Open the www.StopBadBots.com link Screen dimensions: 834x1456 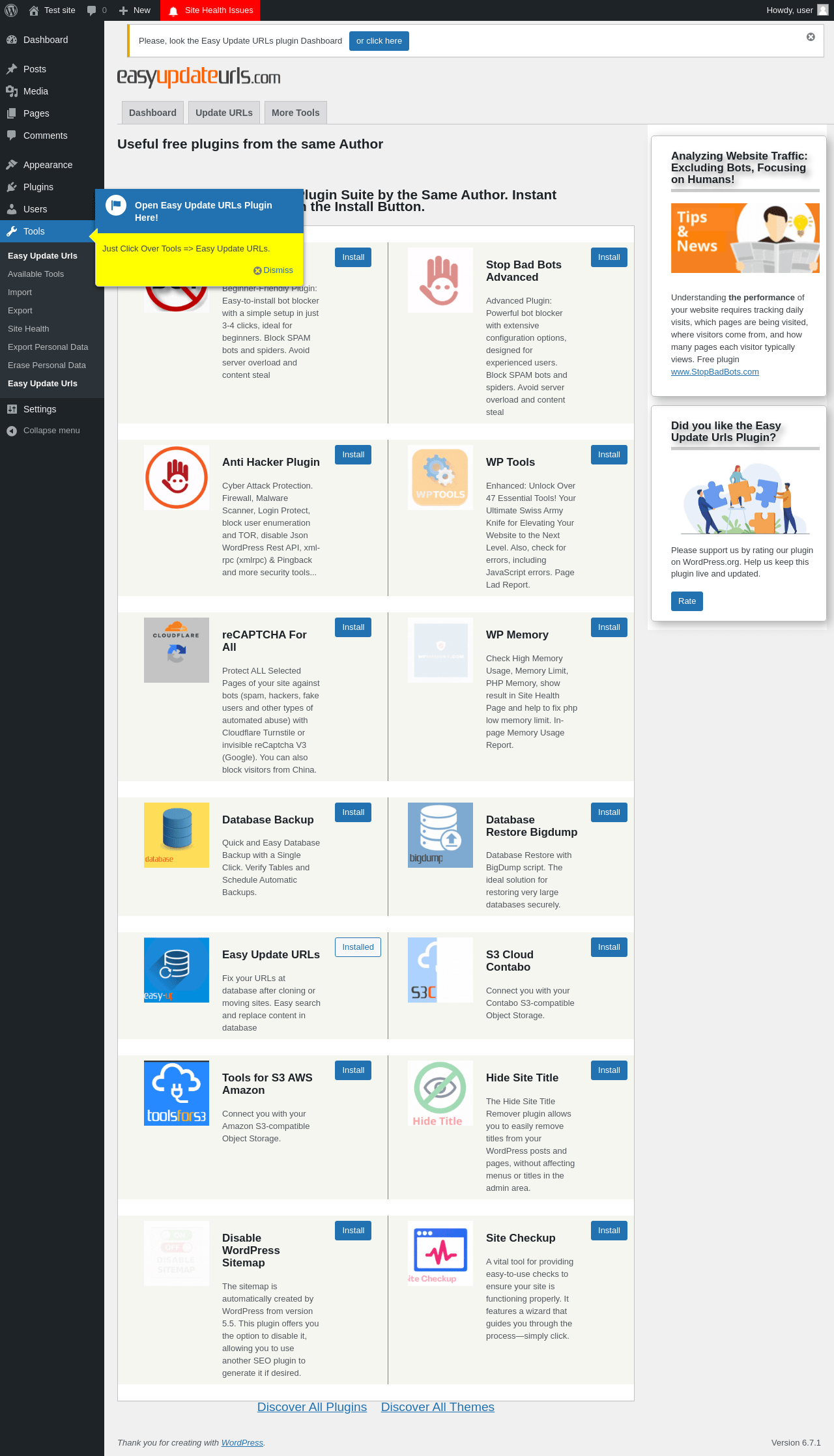pyautogui.click(x=715, y=372)
